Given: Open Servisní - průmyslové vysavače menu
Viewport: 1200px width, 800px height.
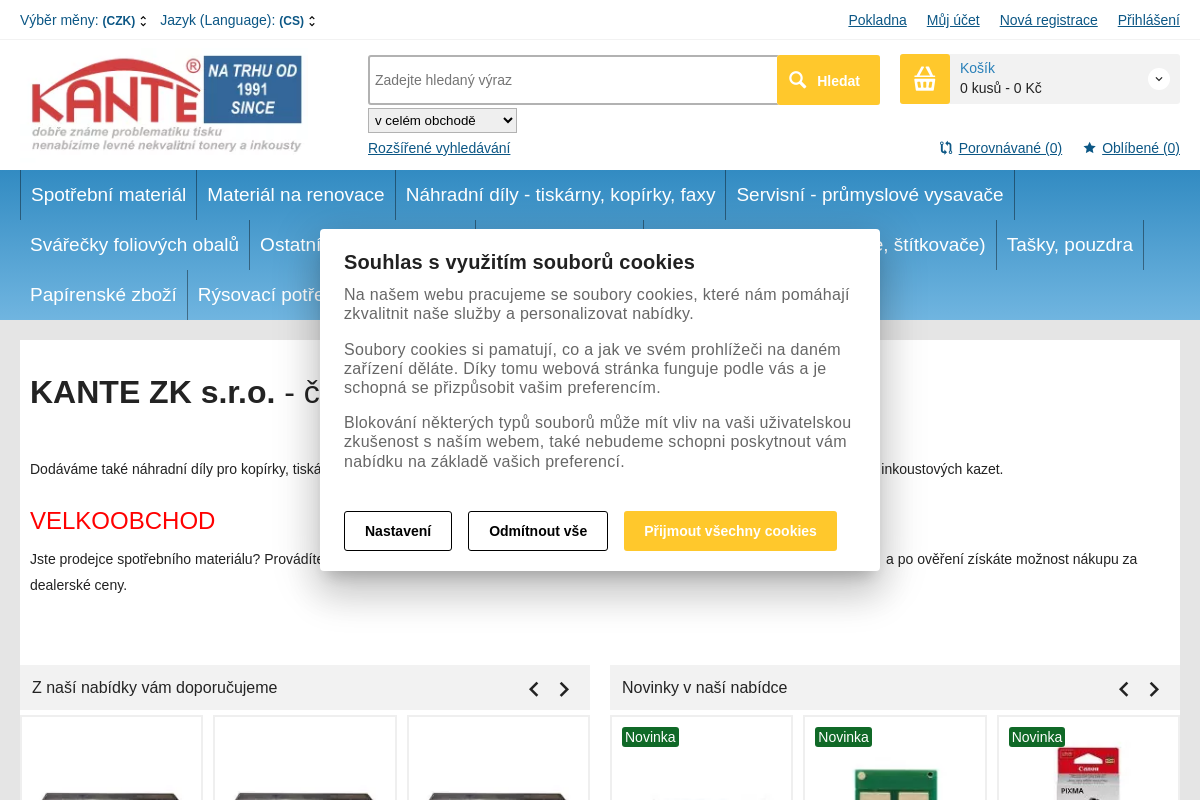Looking at the screenshot, I should 870,195.
